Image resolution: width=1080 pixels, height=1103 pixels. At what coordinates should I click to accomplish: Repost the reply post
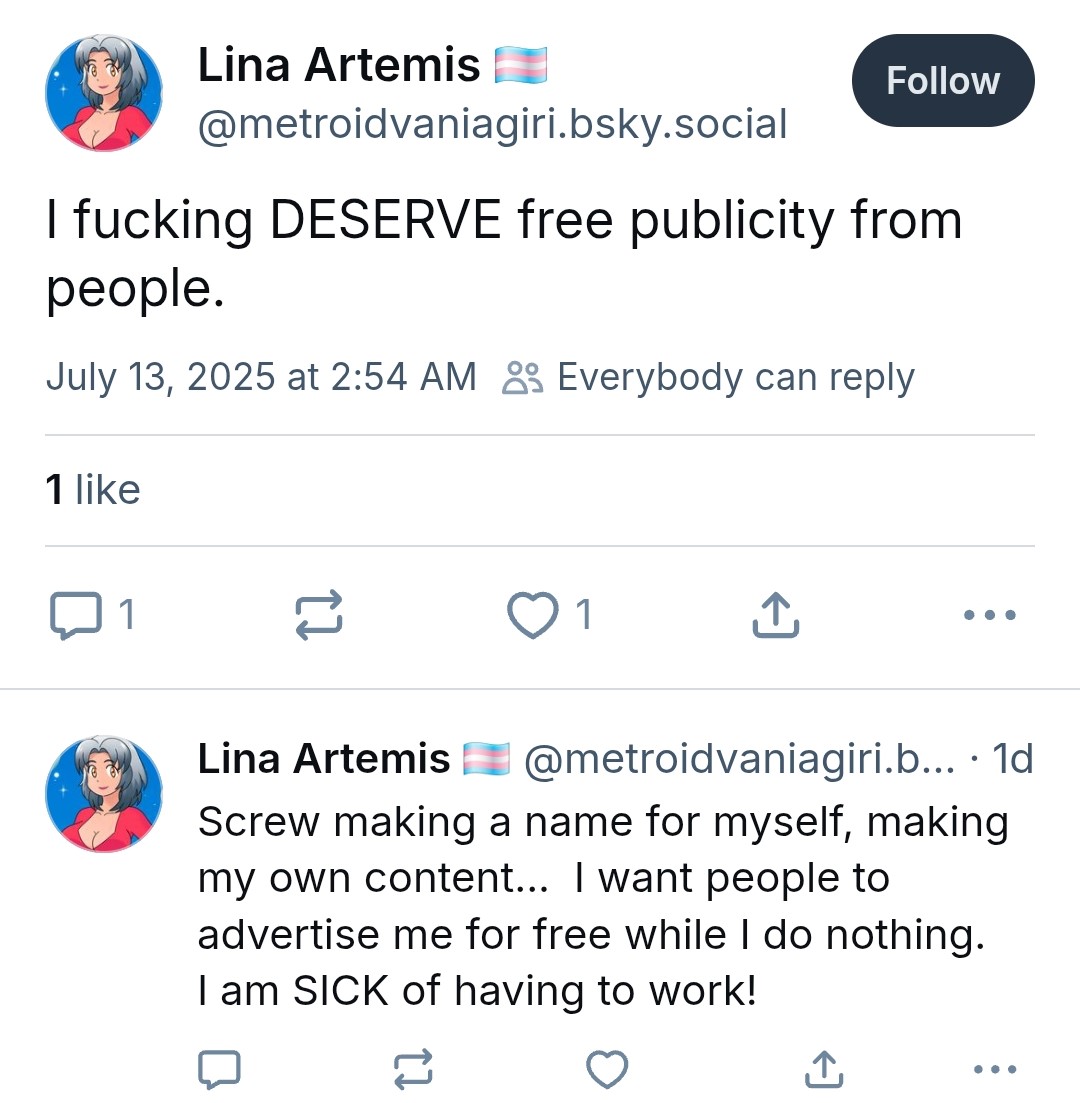[x=413, y=1070]
